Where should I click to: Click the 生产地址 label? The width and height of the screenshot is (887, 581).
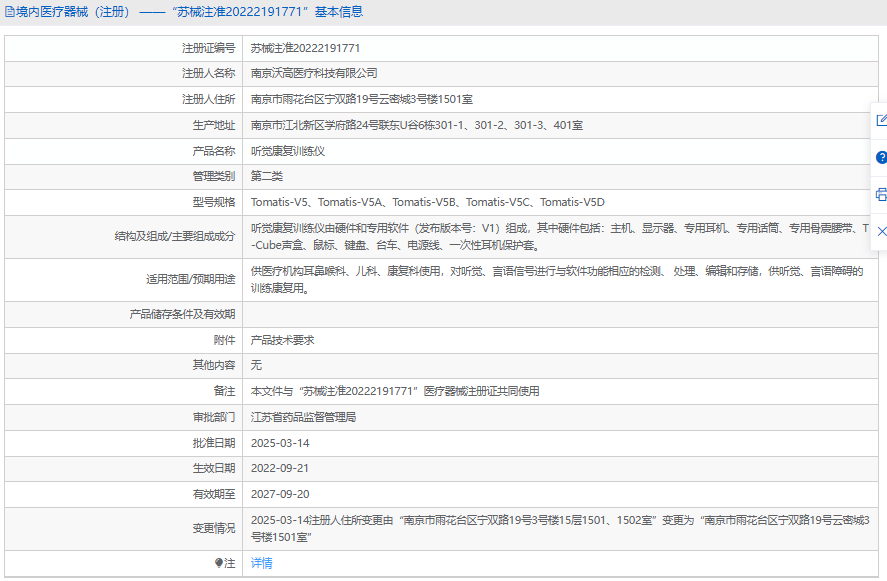tap(214, 125)
